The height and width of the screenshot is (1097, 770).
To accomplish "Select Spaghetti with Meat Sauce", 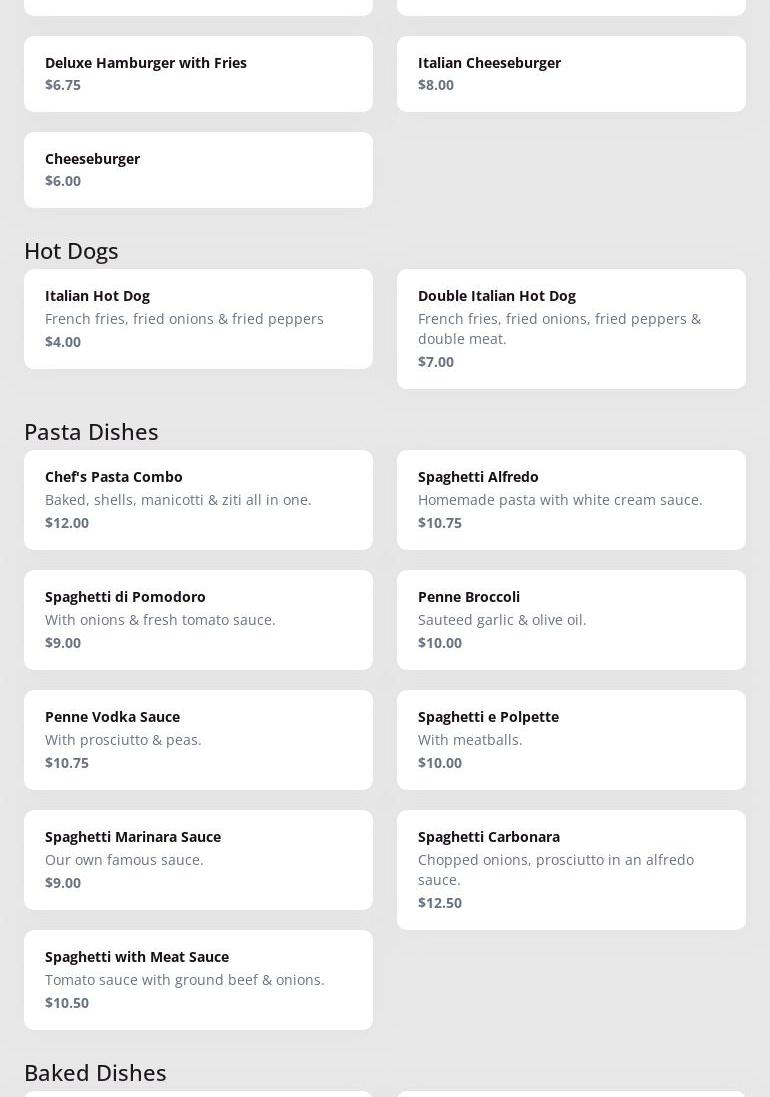I will 198,979.
